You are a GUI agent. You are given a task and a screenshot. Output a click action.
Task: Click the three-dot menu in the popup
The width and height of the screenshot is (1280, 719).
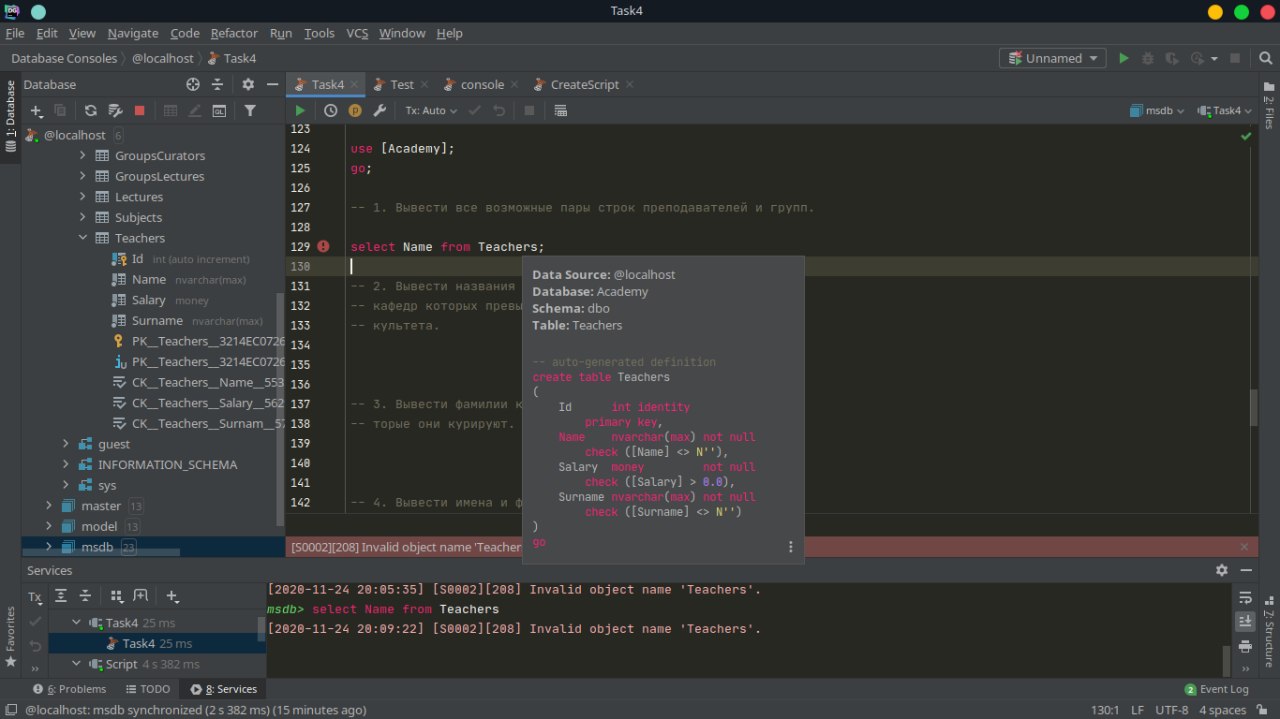(790, 547)
